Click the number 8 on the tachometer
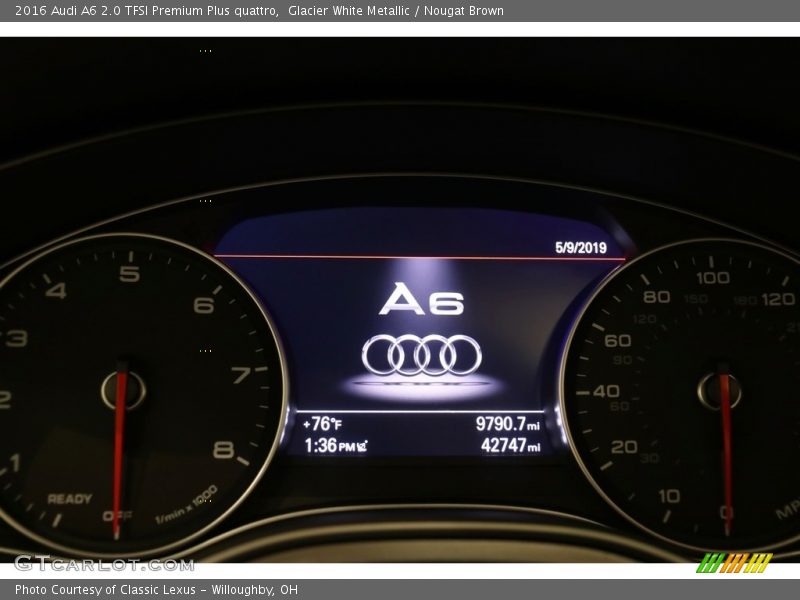 (223, 449)
